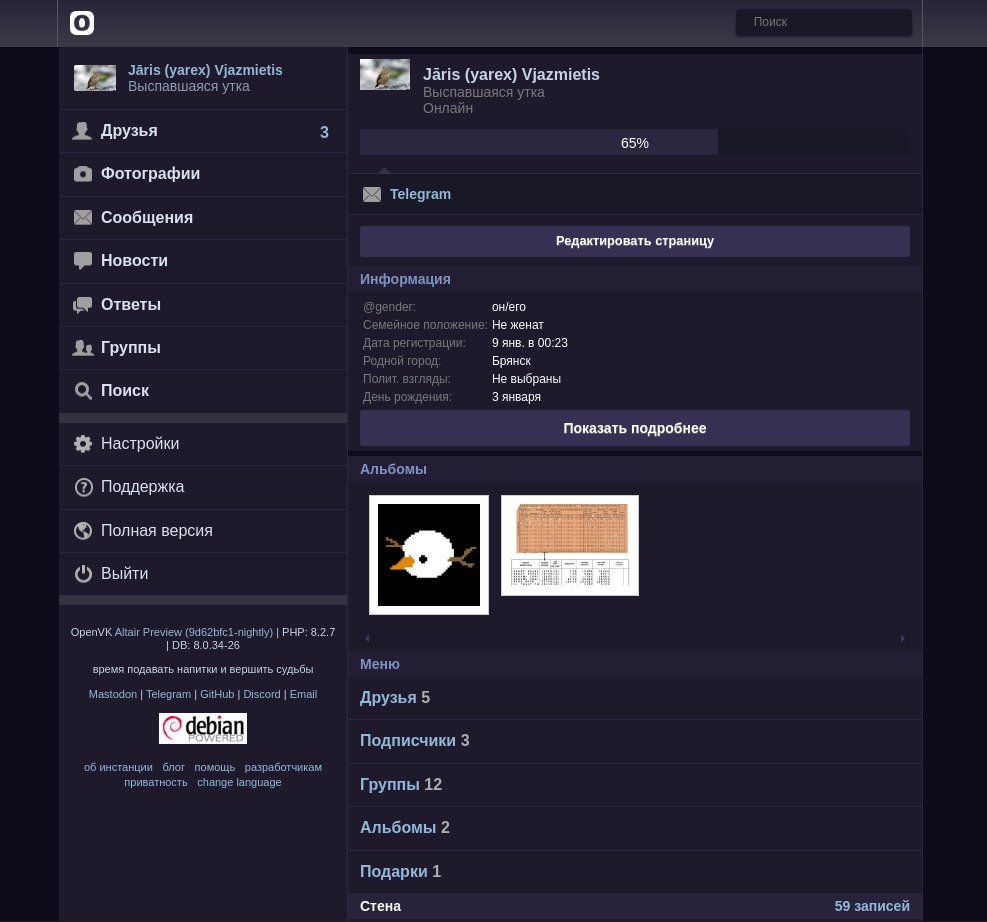Click the groups icon next to Группы
The height and width of the screenshot is (922, 987).
click(x=82, y=347)
